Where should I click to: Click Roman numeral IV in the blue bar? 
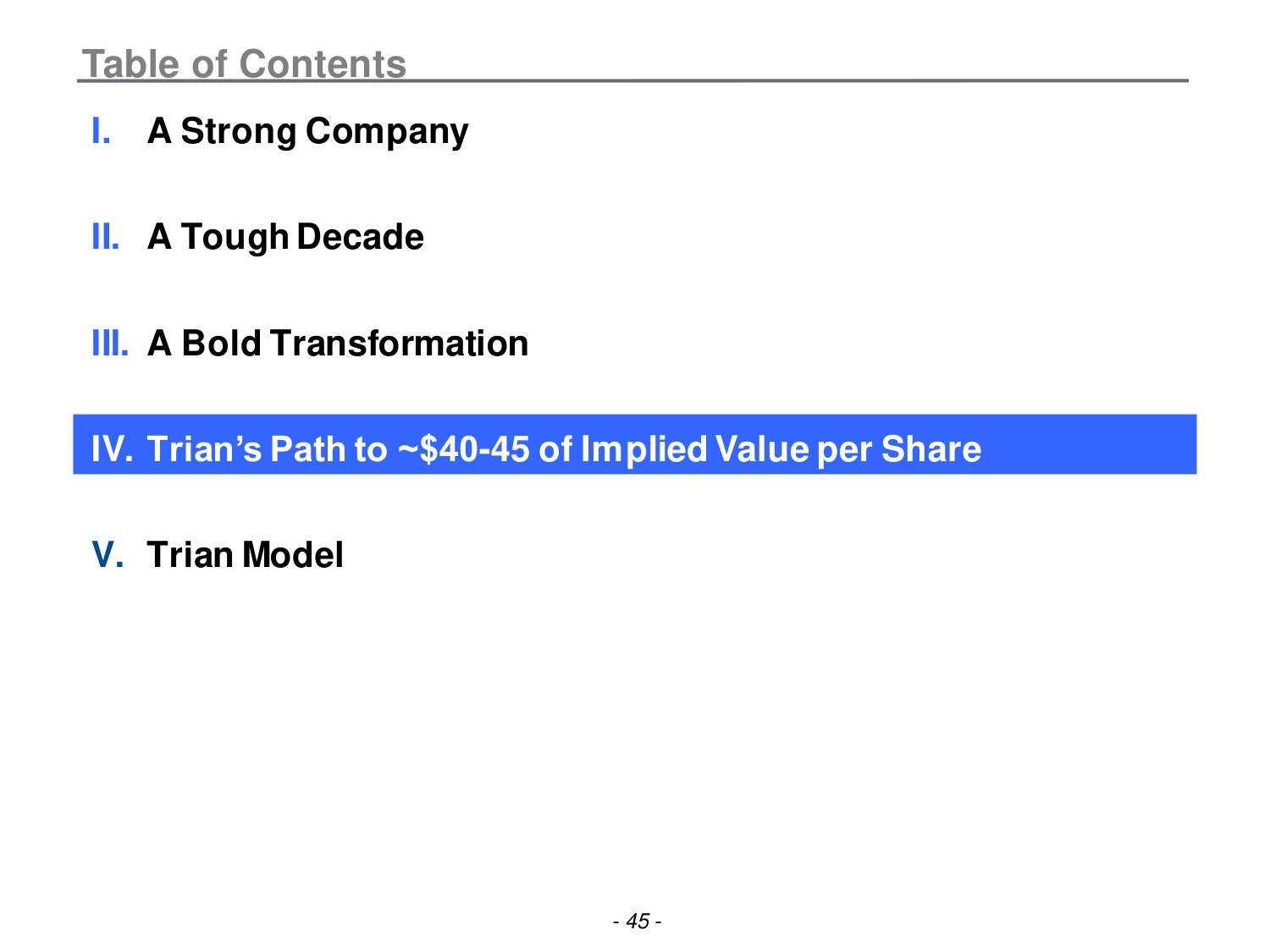click(x=112, y=449)
